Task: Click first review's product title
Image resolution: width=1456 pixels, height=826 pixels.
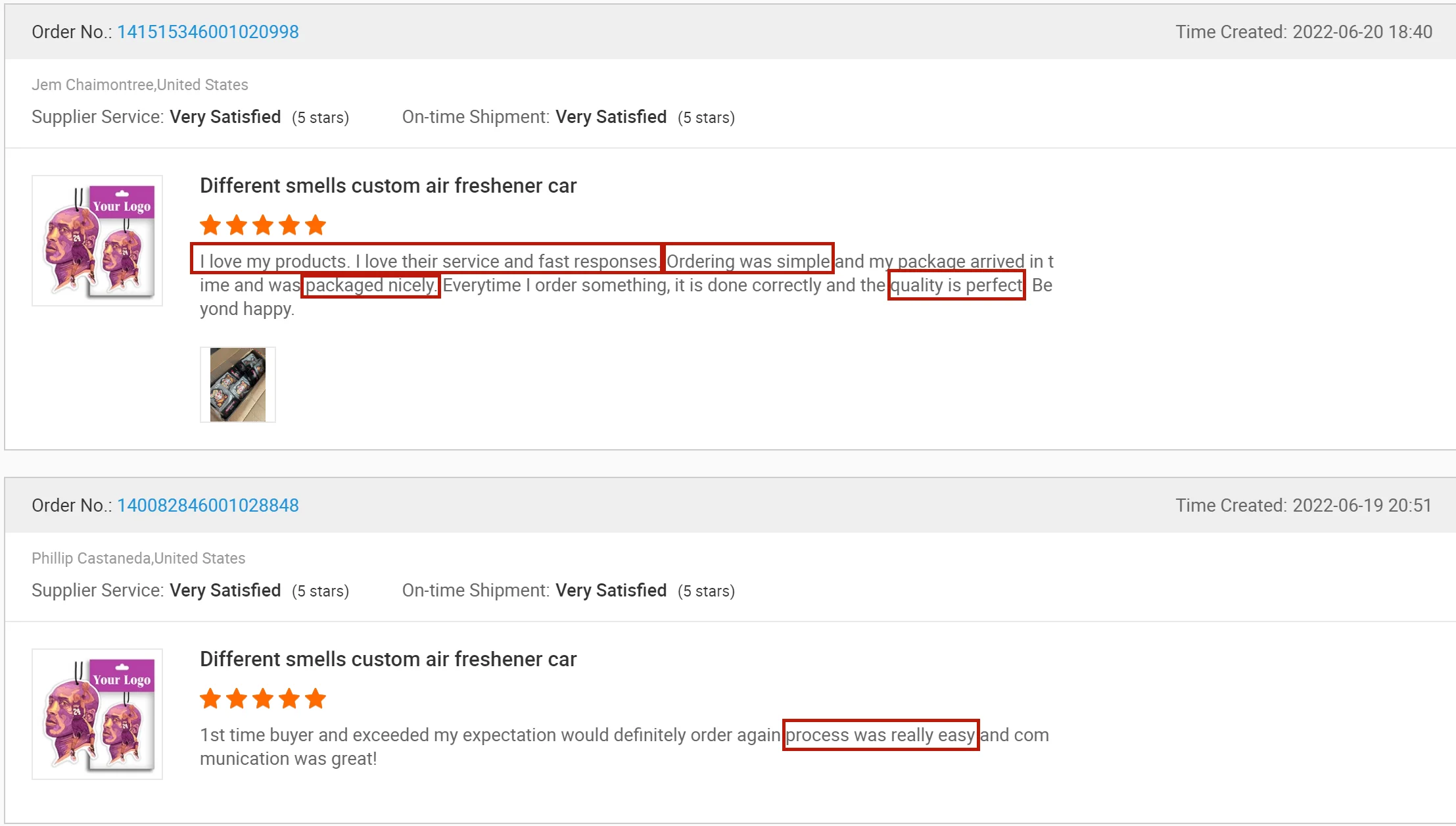Action: click(388, 185)
